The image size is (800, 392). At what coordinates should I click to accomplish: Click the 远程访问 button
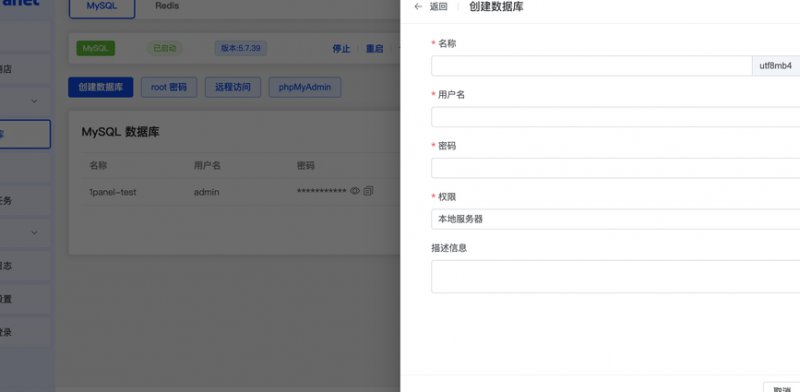(233, 87)
